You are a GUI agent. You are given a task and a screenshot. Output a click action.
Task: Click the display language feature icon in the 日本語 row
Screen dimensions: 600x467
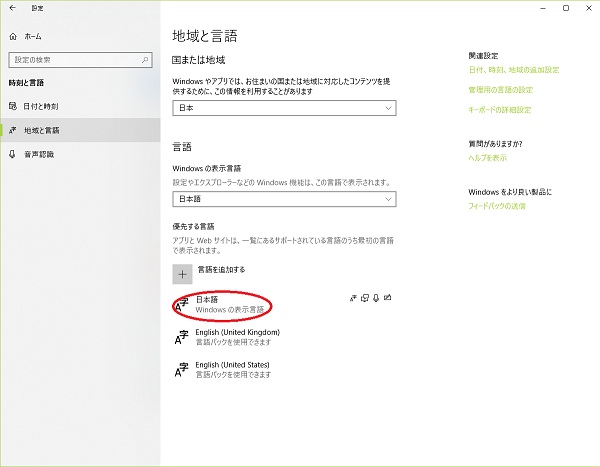tap(353, 298)
